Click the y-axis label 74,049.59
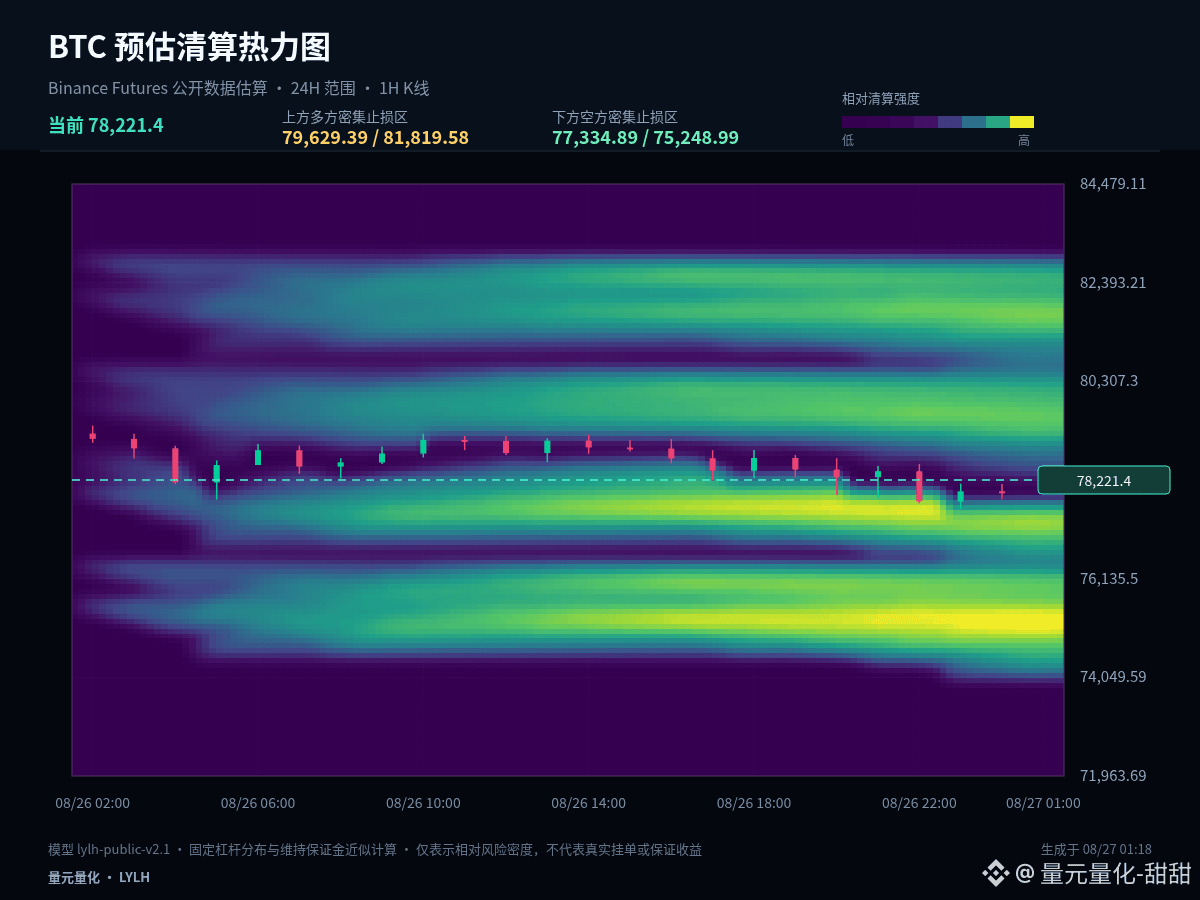 [1113, 677]
